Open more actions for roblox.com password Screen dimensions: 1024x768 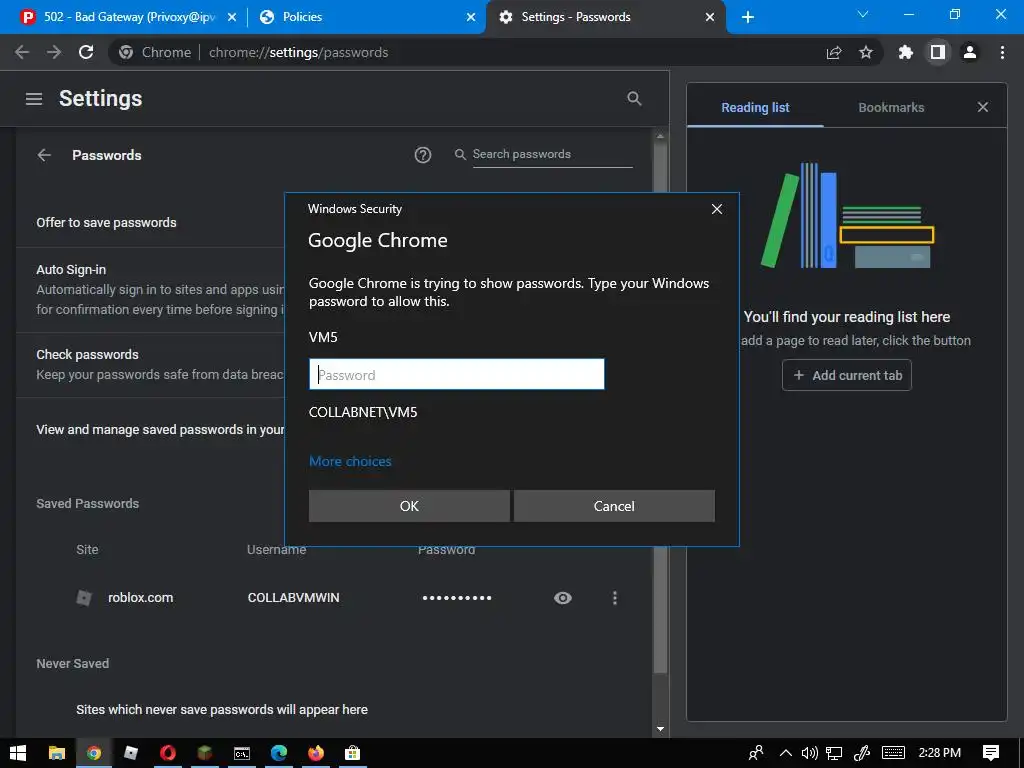(x=615, y=598)
